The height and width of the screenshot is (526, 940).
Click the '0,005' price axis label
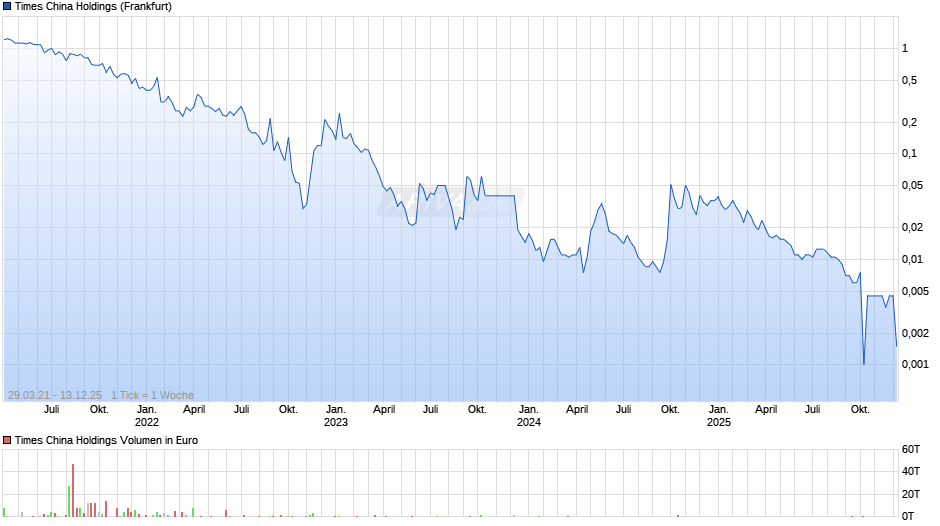point(915,291)
